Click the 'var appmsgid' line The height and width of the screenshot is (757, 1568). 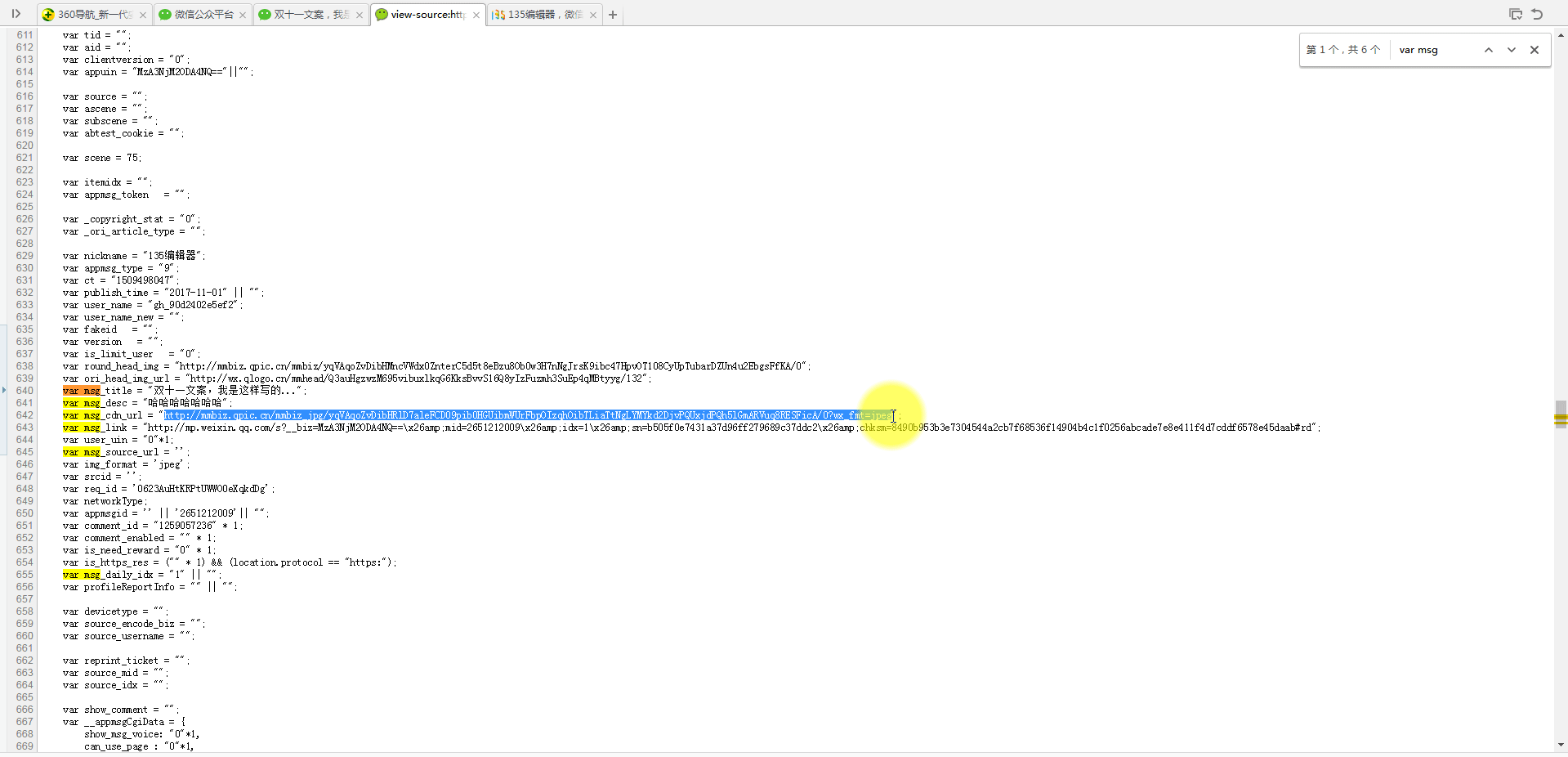(166, 513)
